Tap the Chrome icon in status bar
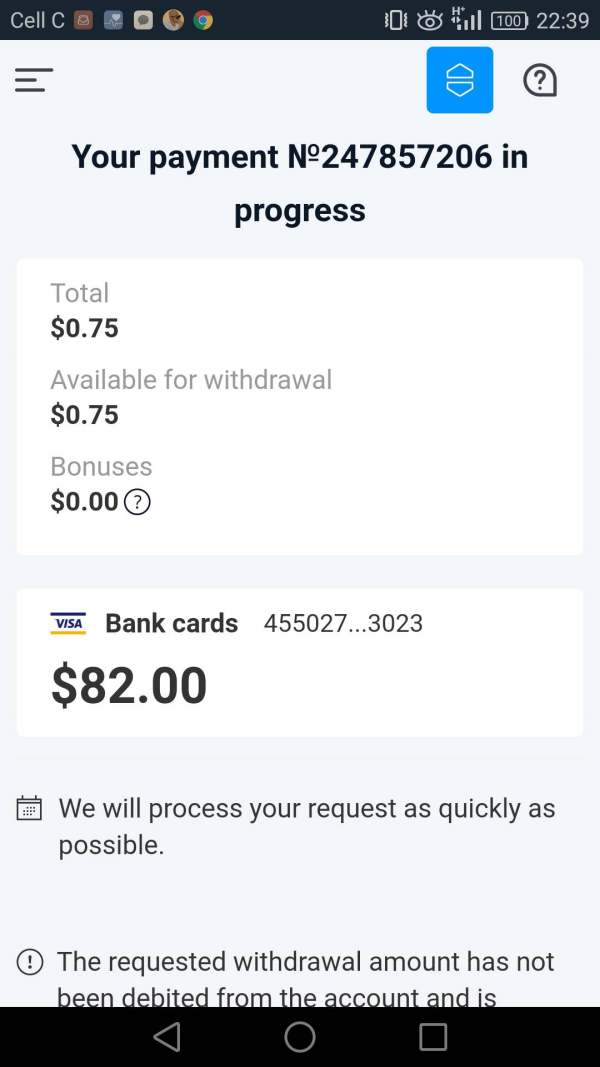600x1067 pixels. (x=203, y=20)
